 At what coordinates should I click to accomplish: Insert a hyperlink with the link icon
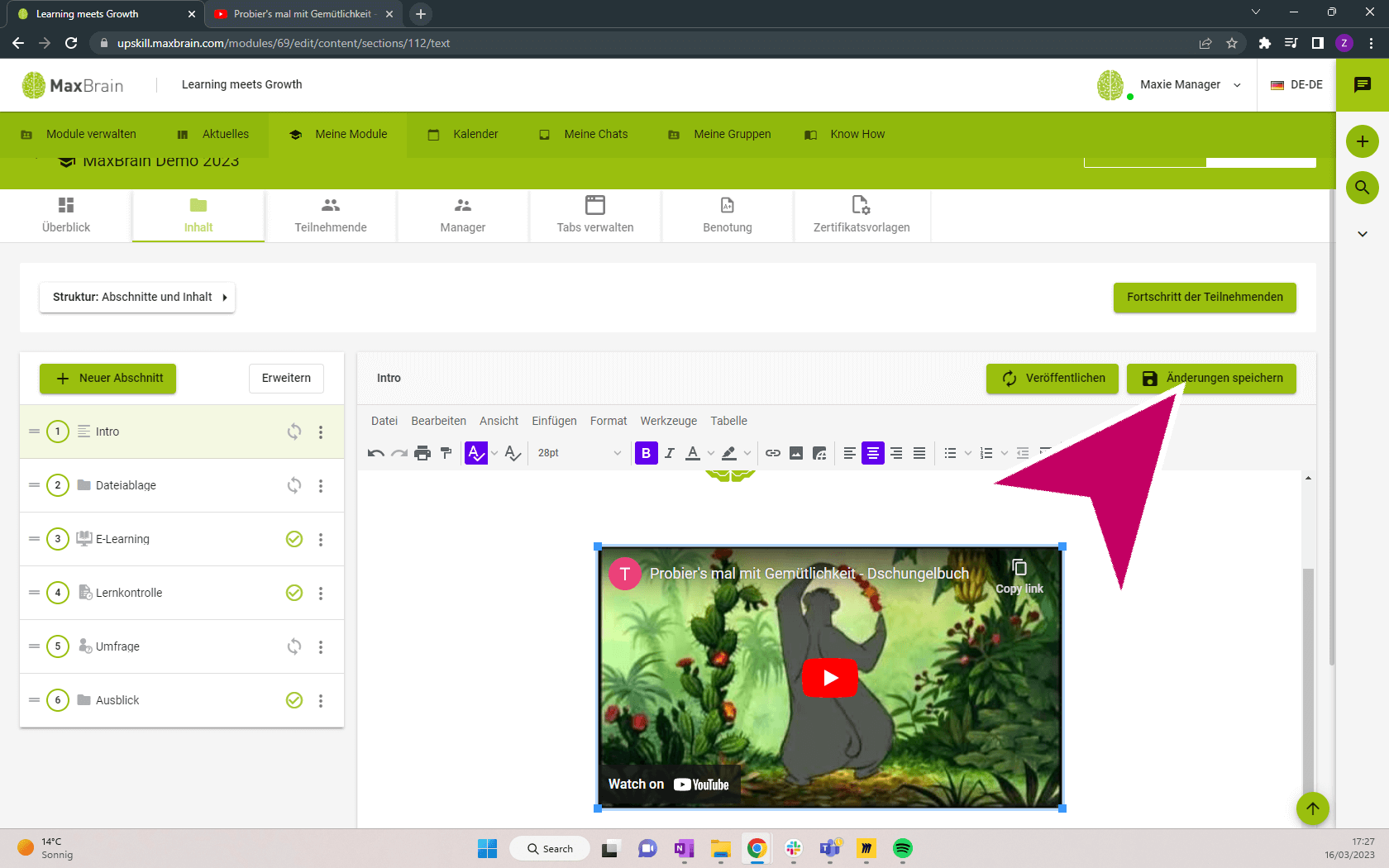pos(773,453)
